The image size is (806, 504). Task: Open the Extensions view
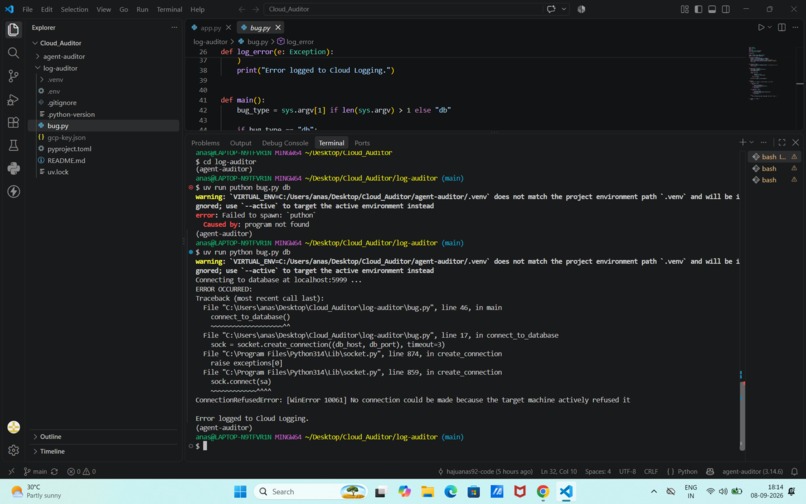(13, 122)
